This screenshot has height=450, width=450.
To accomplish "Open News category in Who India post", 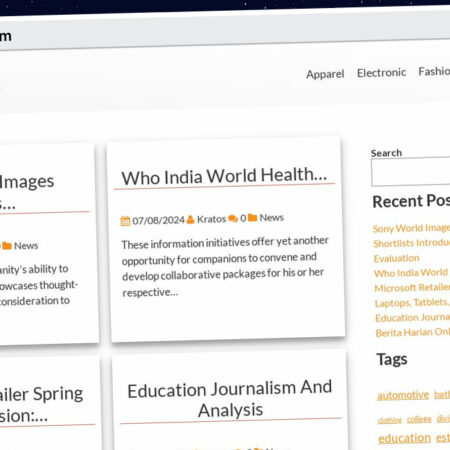I will click(271, 218).
